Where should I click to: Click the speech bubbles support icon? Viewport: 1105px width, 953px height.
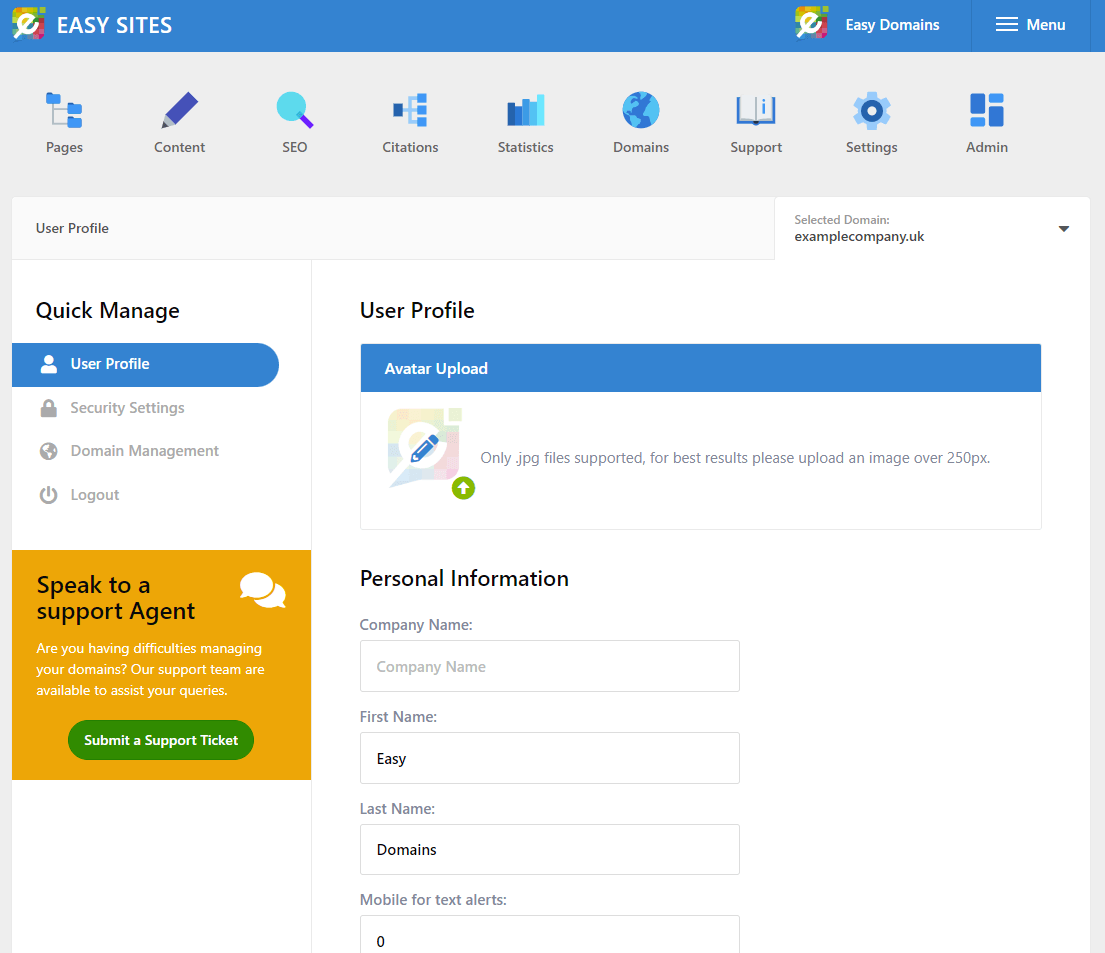click(263, 590)
